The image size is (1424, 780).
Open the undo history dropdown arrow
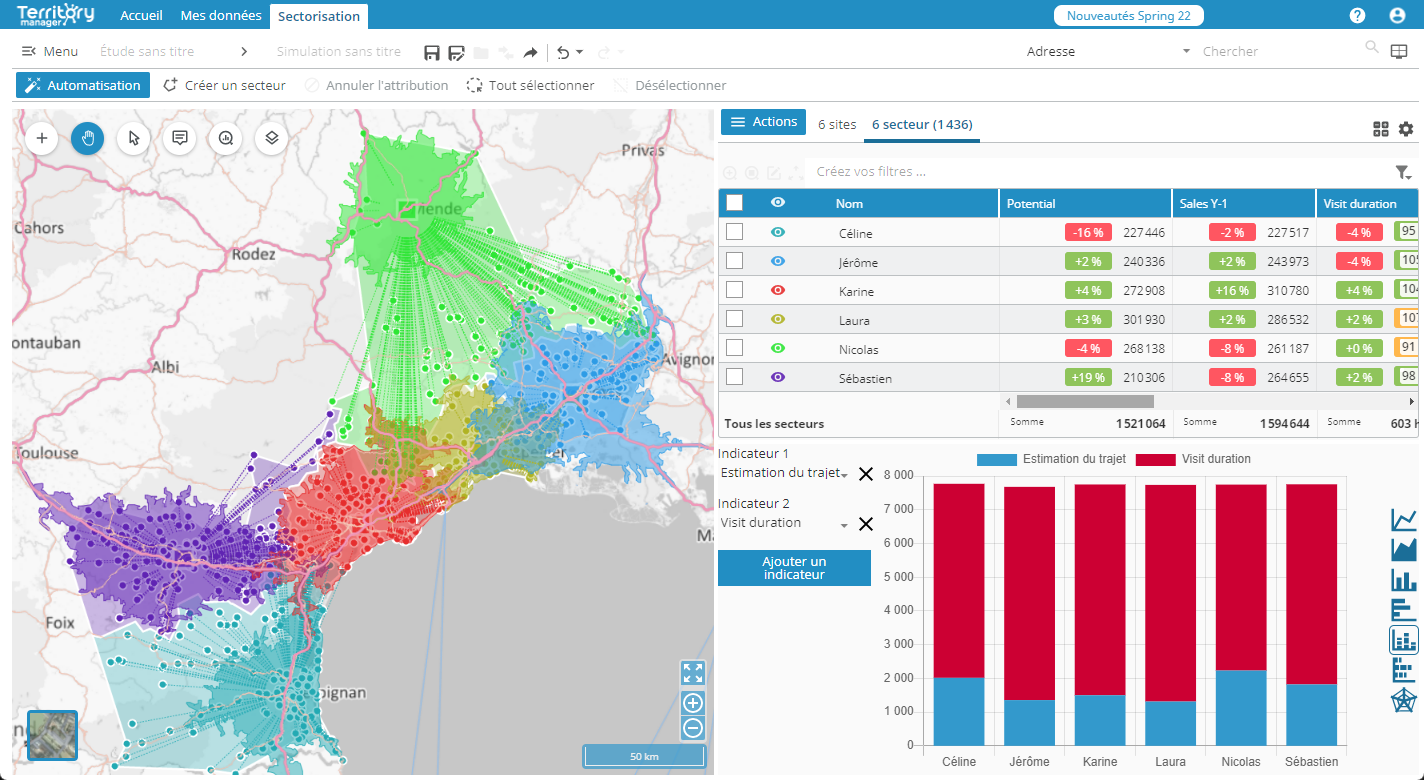[580, 52]
